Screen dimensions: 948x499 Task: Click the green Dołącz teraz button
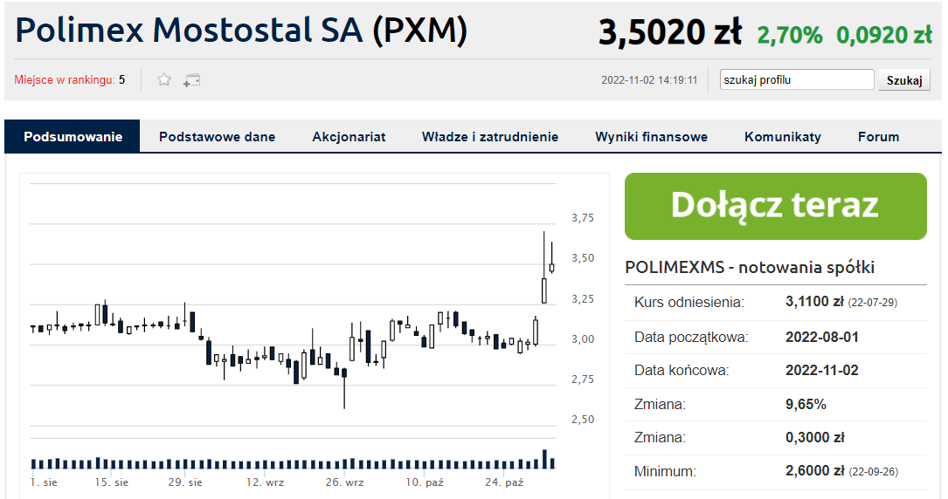pos(776,206)
